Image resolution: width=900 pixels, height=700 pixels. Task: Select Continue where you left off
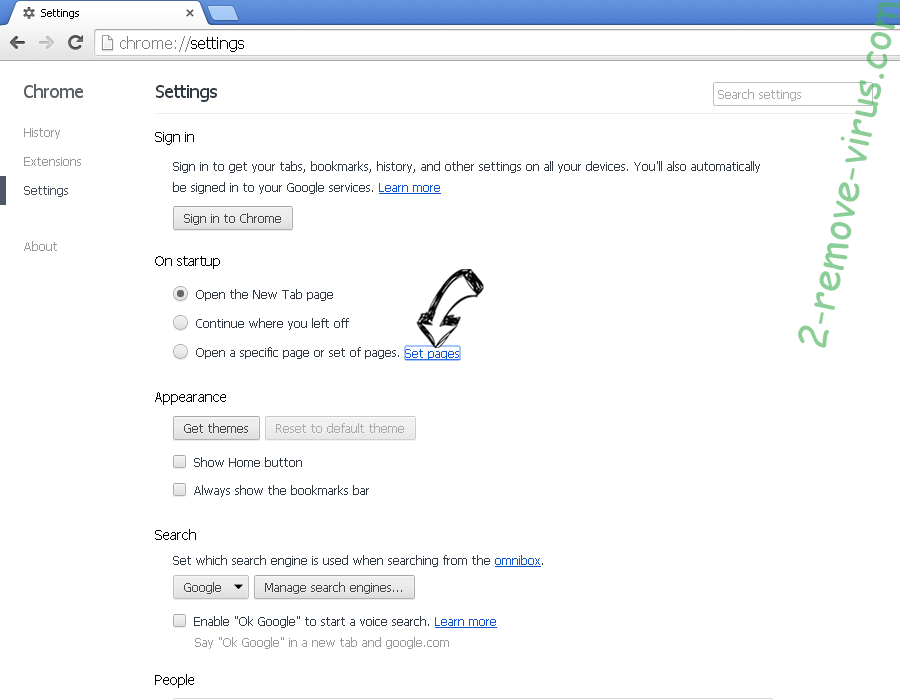point(180,322)
